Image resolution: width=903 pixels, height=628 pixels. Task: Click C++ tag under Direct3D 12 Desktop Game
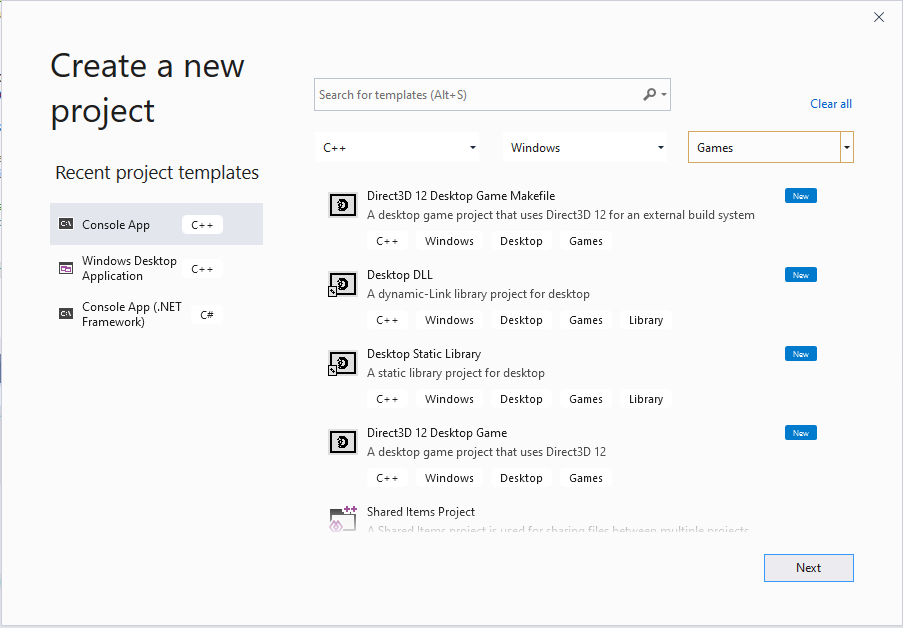click(x=387, y=478)
